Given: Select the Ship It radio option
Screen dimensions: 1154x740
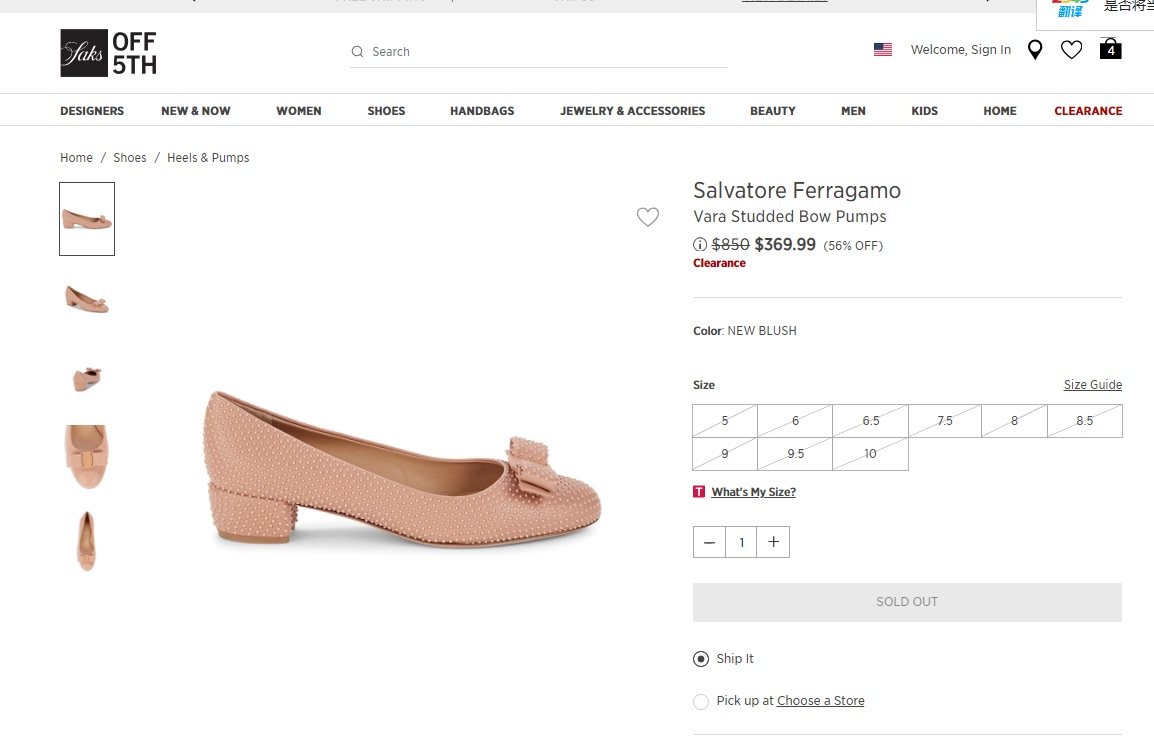Looking at the screenshot, I should pyautogui.click(x=701, y=659).
